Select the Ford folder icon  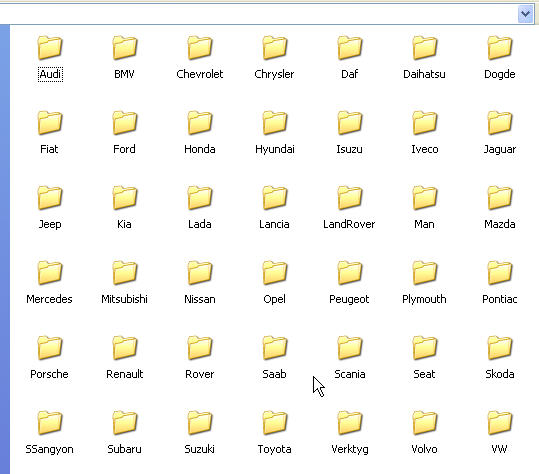coord(125,122)
